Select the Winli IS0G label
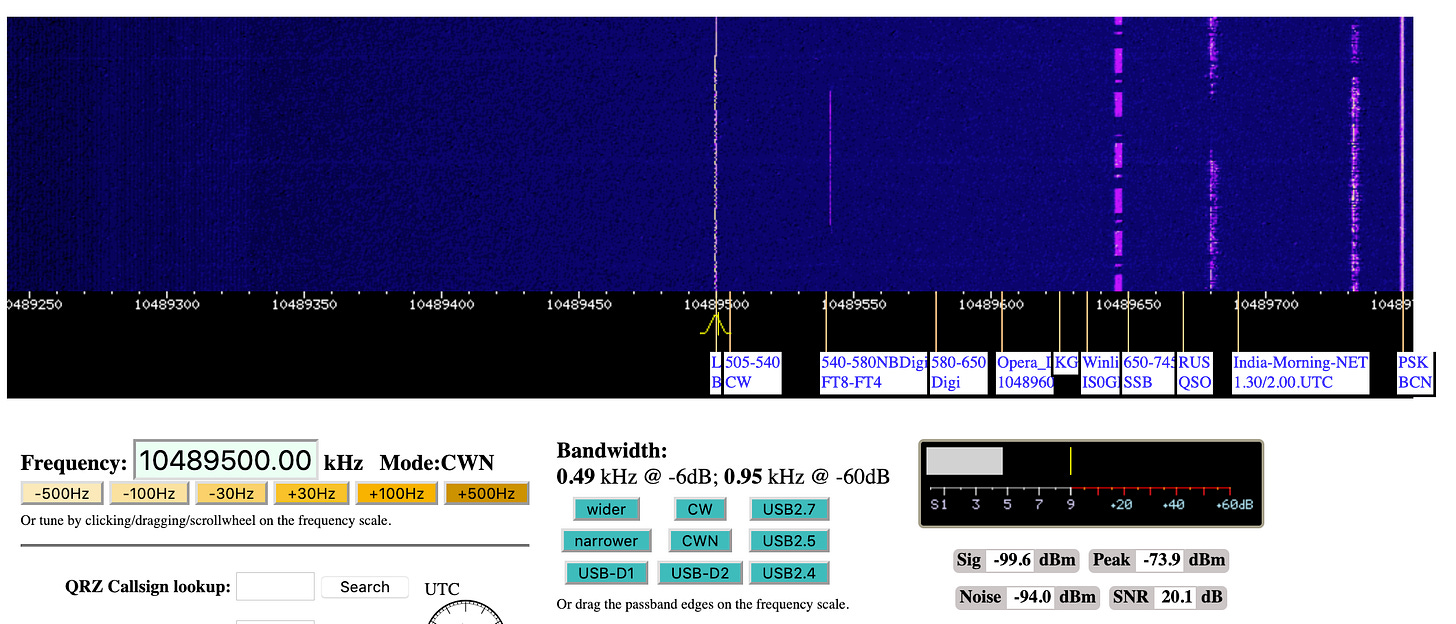This screenshot has height=624, width=1456. pos(1100,372)
